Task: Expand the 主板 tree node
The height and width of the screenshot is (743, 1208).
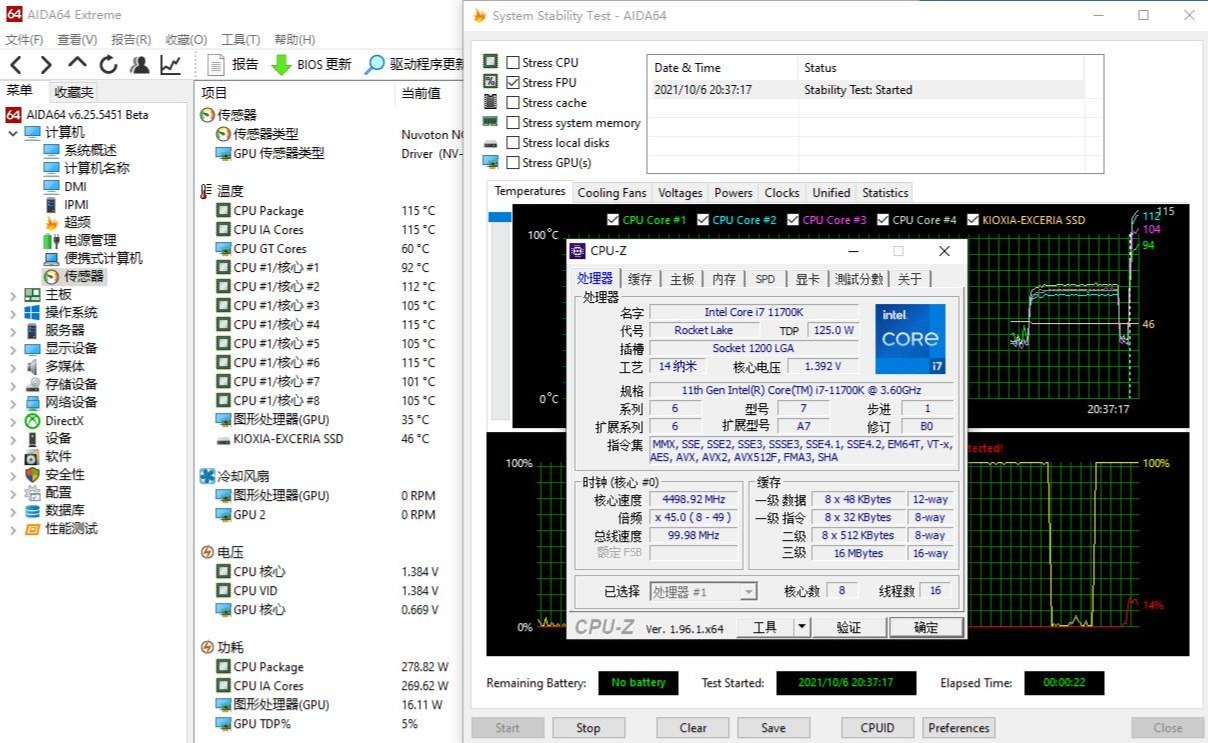Action: tap(13, 294)
